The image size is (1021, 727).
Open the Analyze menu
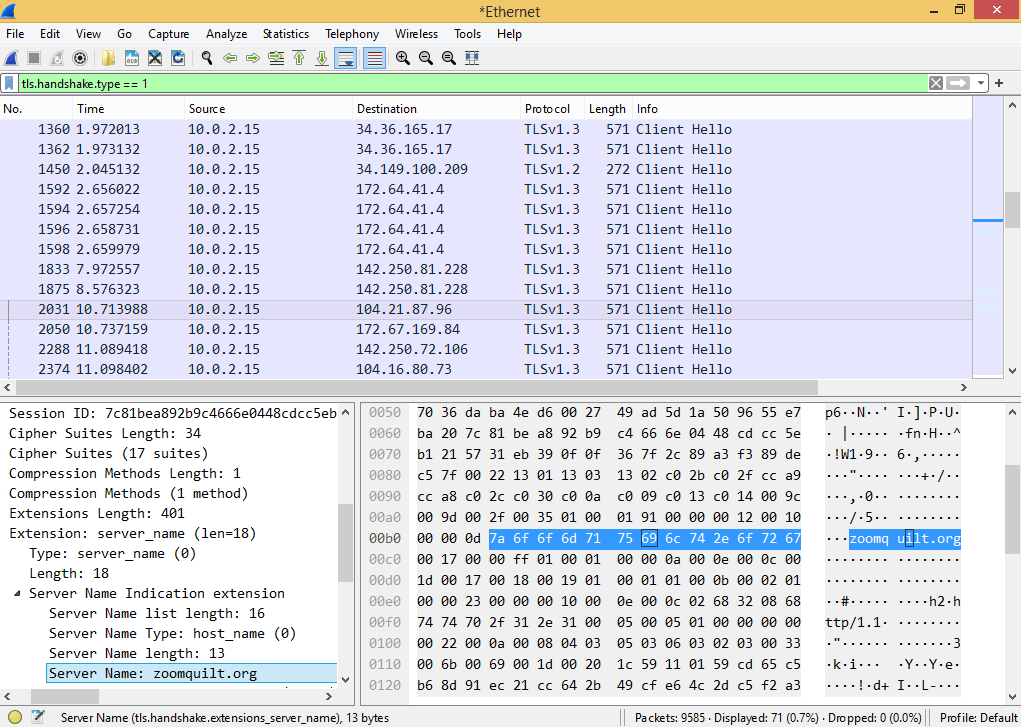tap(226, 34)
